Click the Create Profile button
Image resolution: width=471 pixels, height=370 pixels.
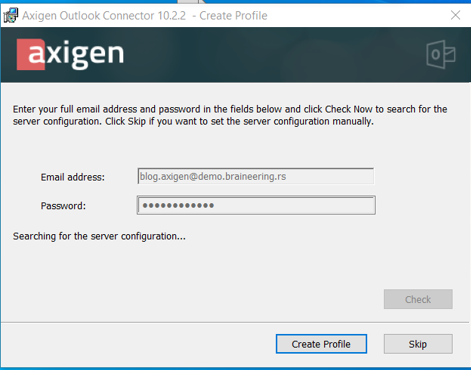[321, 344]
